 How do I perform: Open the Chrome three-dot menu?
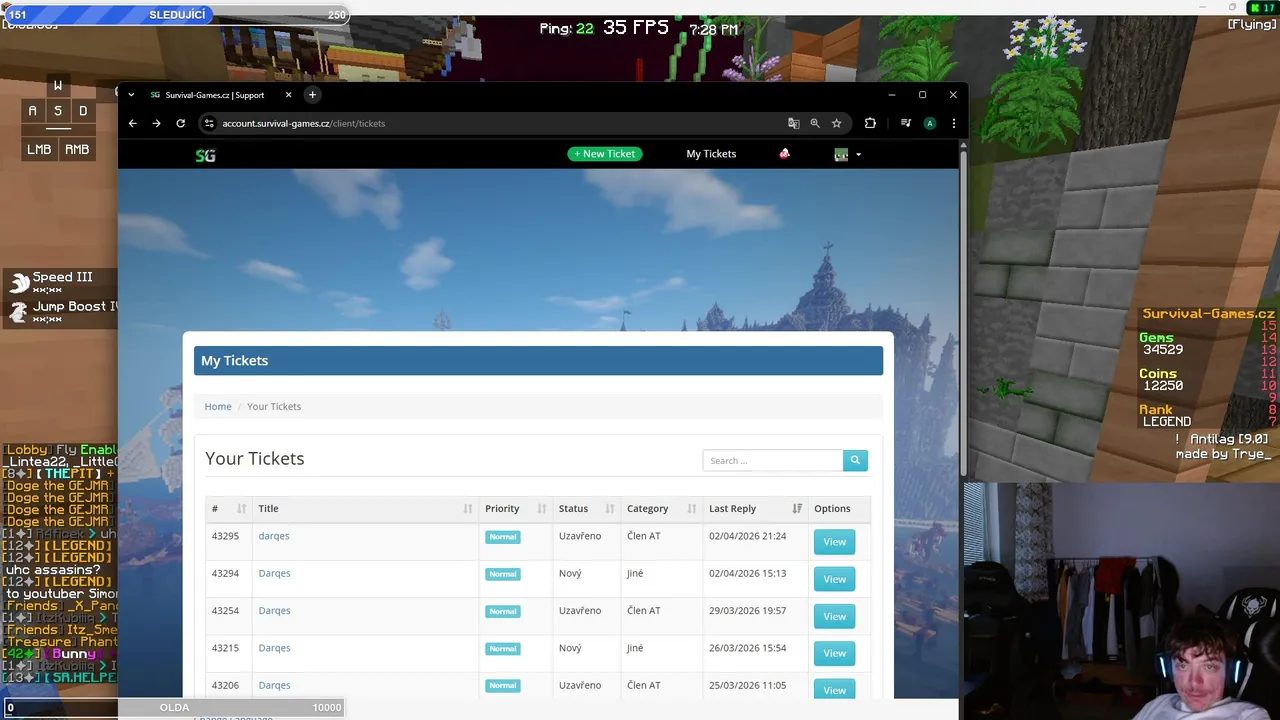[x=954, y=123]
